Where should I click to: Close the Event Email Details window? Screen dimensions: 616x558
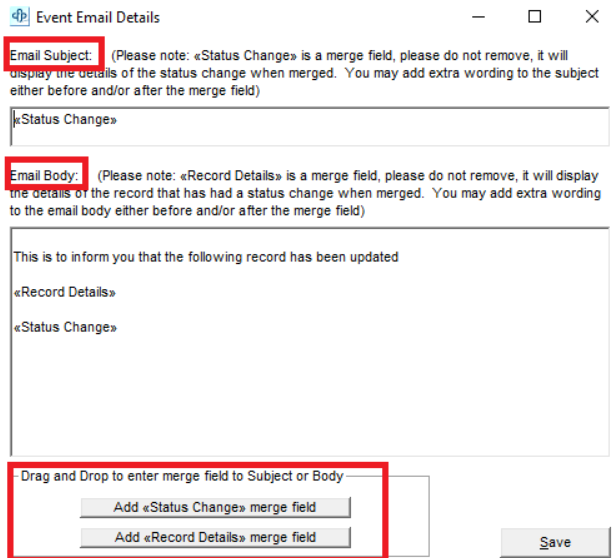click(592, 17)
